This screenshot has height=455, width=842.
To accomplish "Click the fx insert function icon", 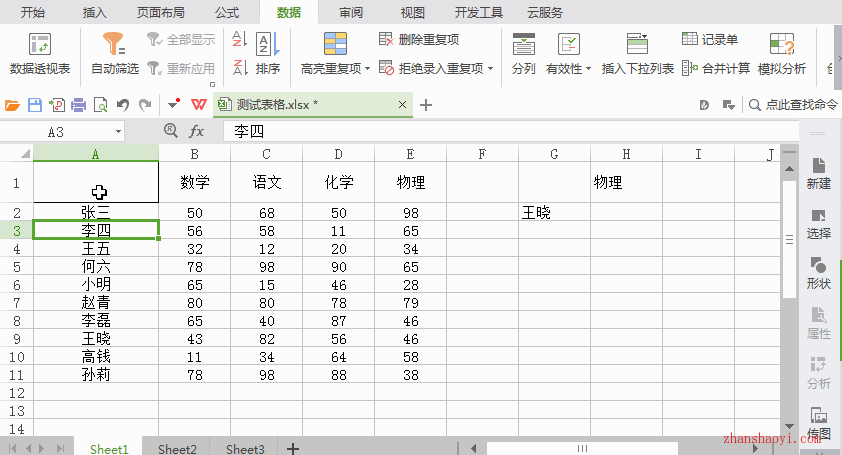I will 197,131.
